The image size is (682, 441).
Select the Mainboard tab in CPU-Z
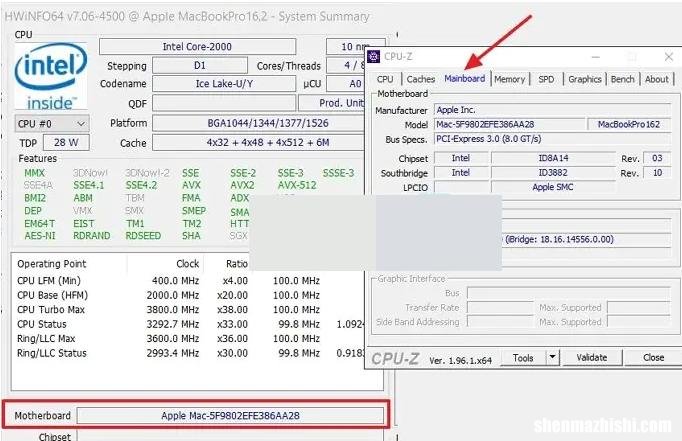click(465, 79)
